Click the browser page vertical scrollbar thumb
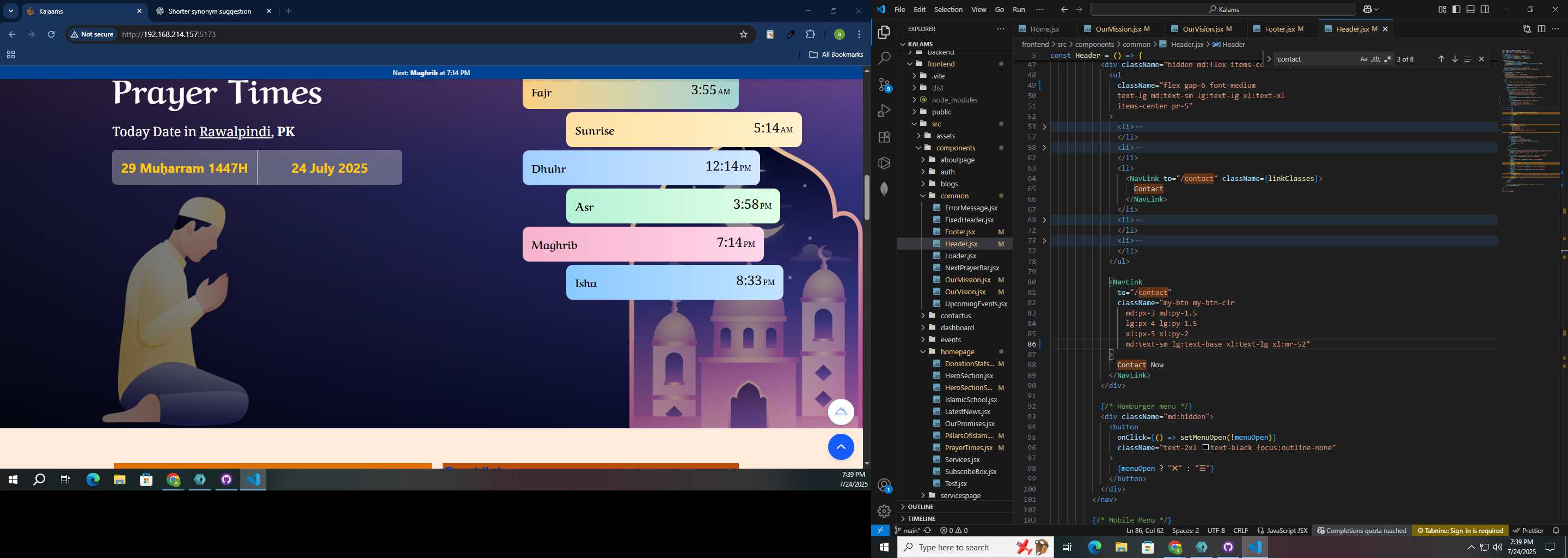 click(x=866, y=197)
